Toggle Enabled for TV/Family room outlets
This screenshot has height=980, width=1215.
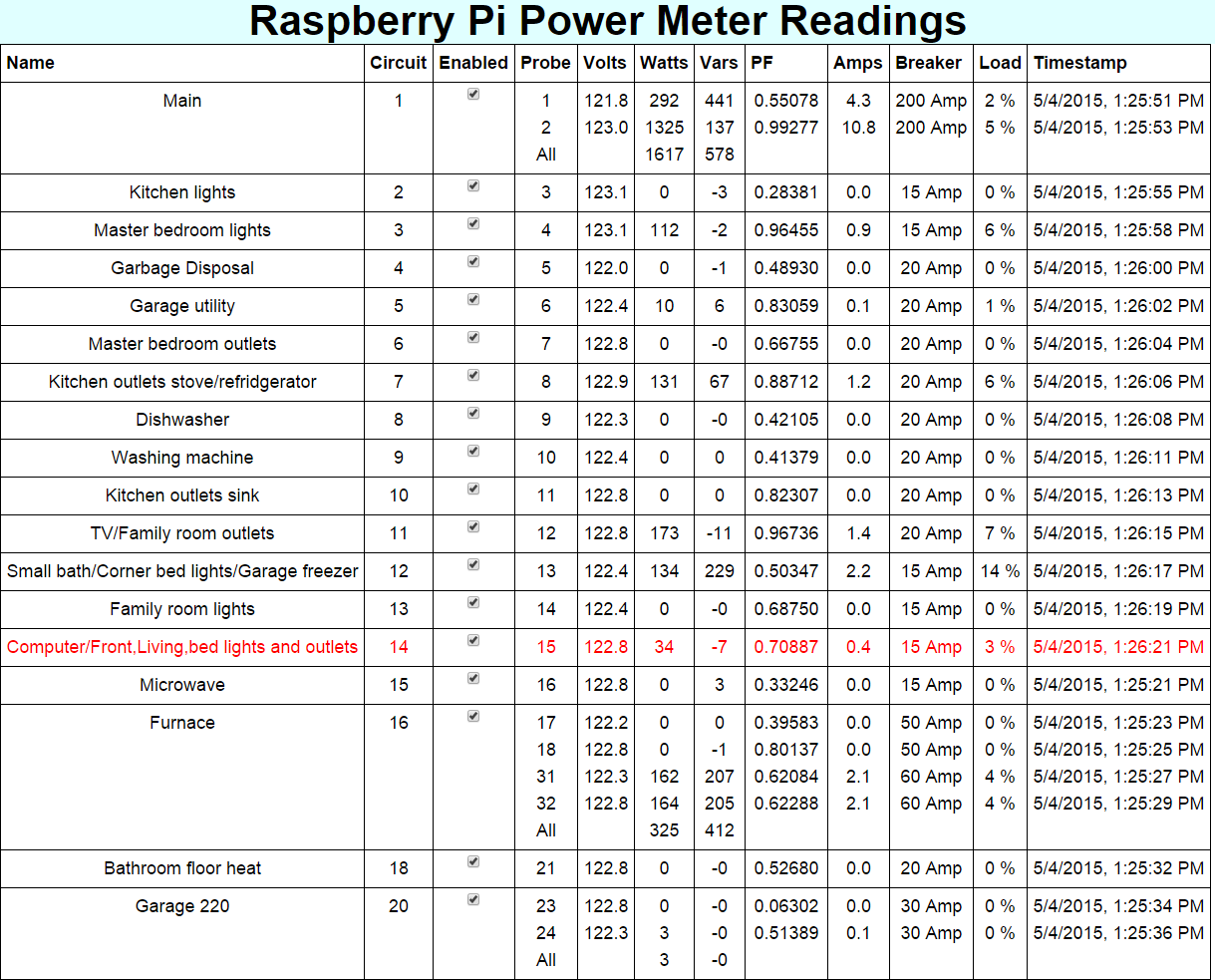click(473, 527)
